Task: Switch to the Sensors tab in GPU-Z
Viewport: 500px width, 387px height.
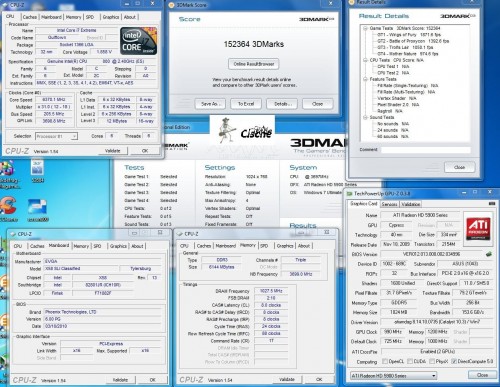Action: click(389, 204)
